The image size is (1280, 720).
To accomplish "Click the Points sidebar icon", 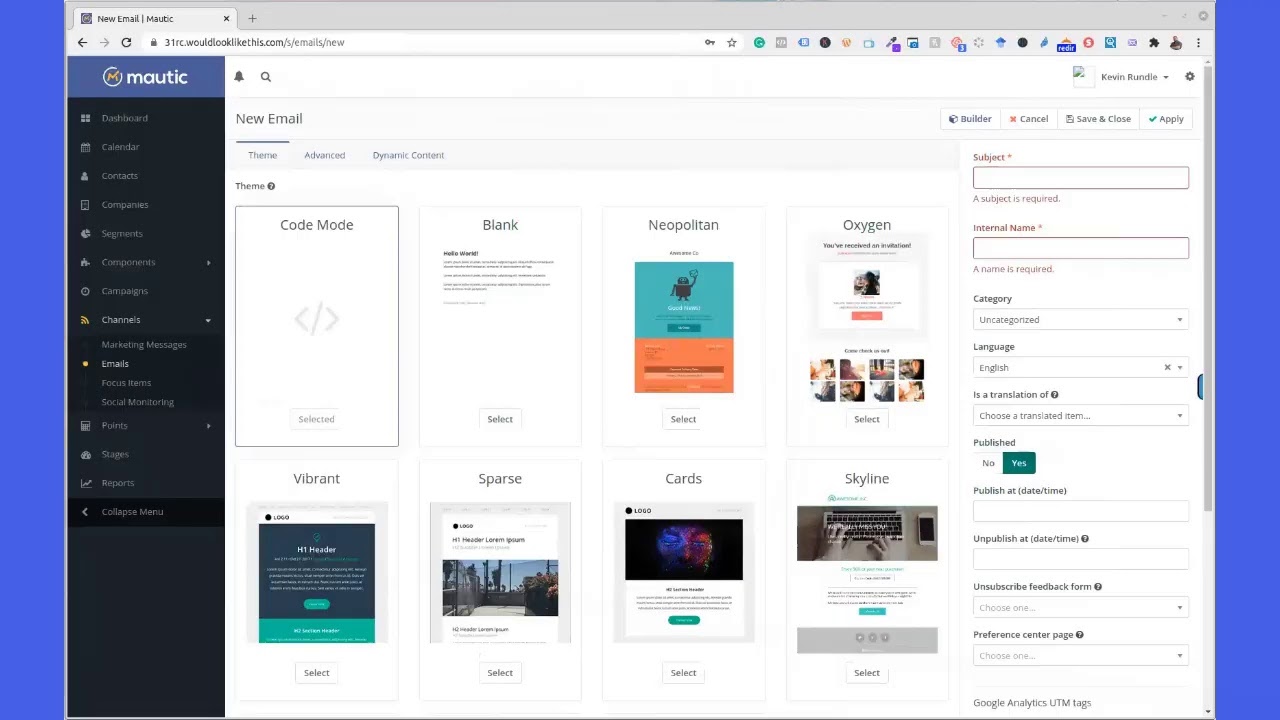I will tap(85, 426).
